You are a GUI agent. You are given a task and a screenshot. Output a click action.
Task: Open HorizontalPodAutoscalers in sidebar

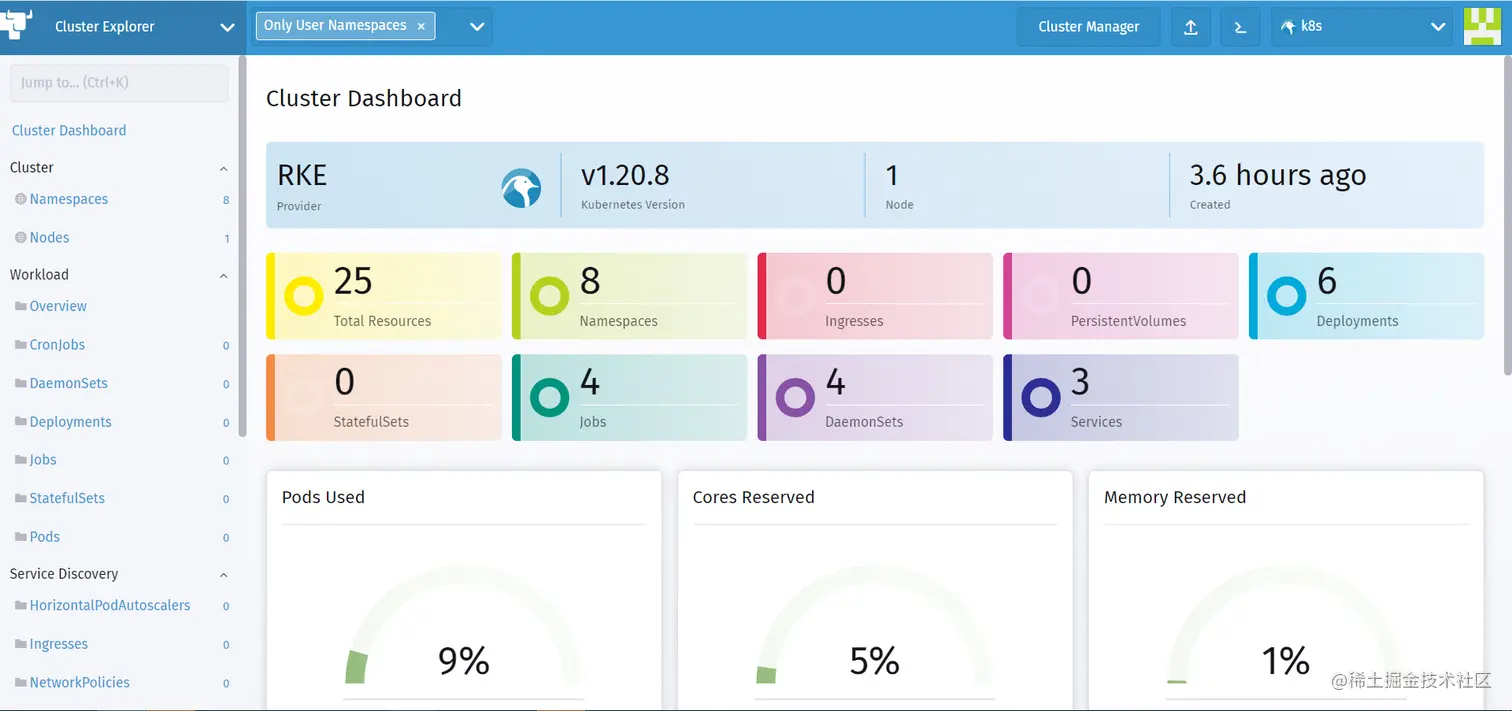pos(110,605)
